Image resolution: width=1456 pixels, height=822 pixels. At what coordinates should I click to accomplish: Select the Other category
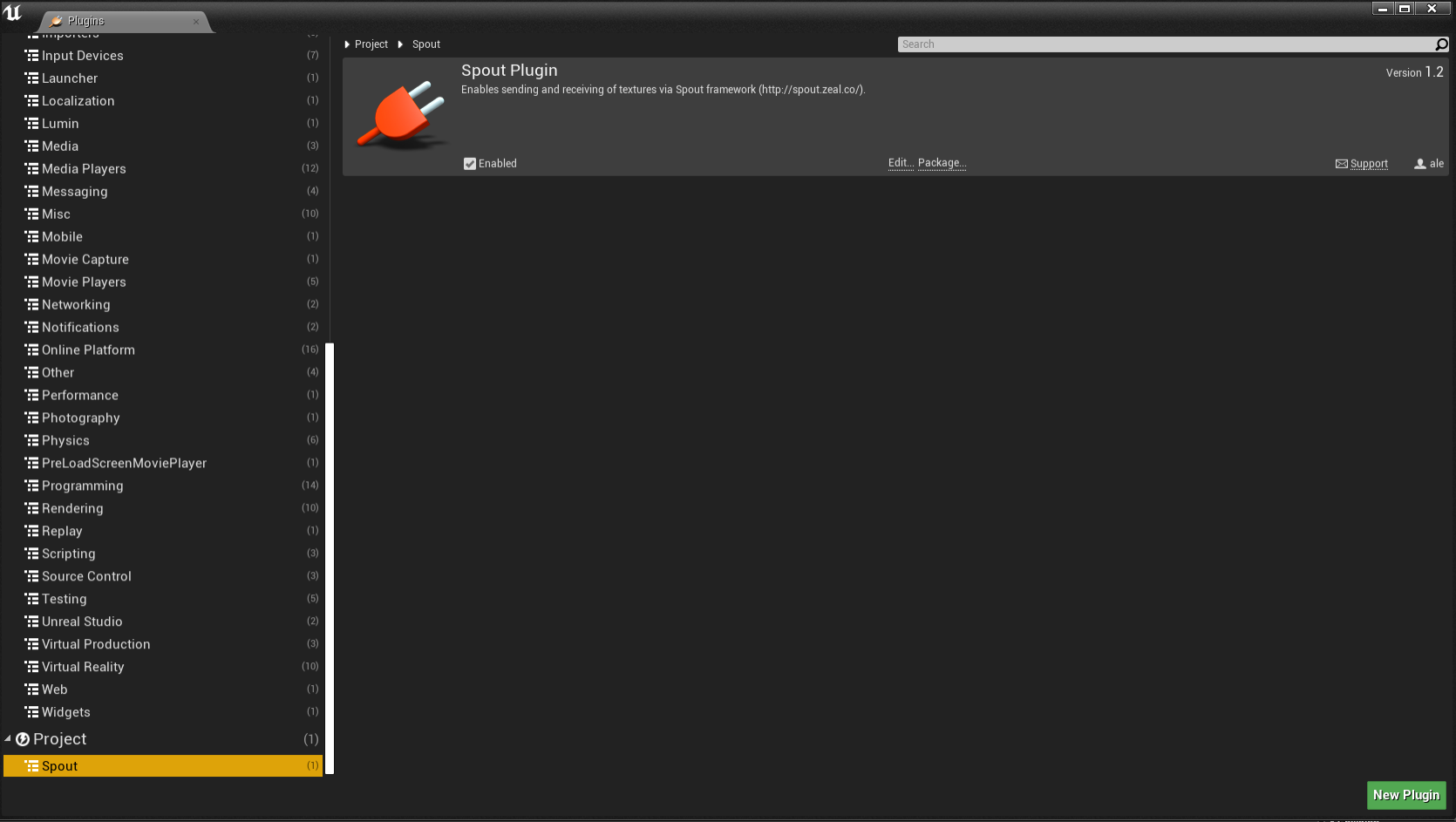163,372
